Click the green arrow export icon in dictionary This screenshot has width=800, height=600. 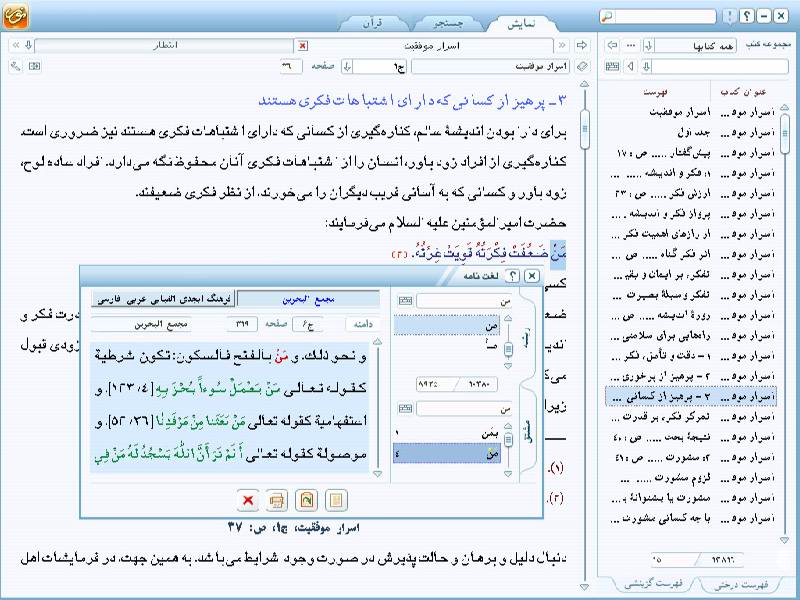[x=306, y=501]
